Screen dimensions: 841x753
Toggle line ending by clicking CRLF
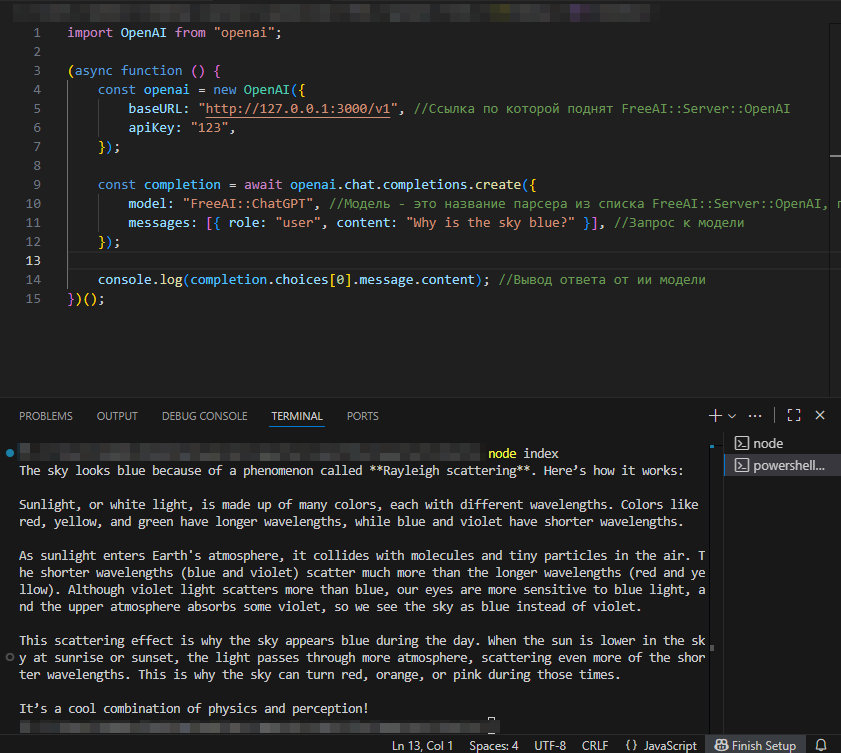pos(595,745)
